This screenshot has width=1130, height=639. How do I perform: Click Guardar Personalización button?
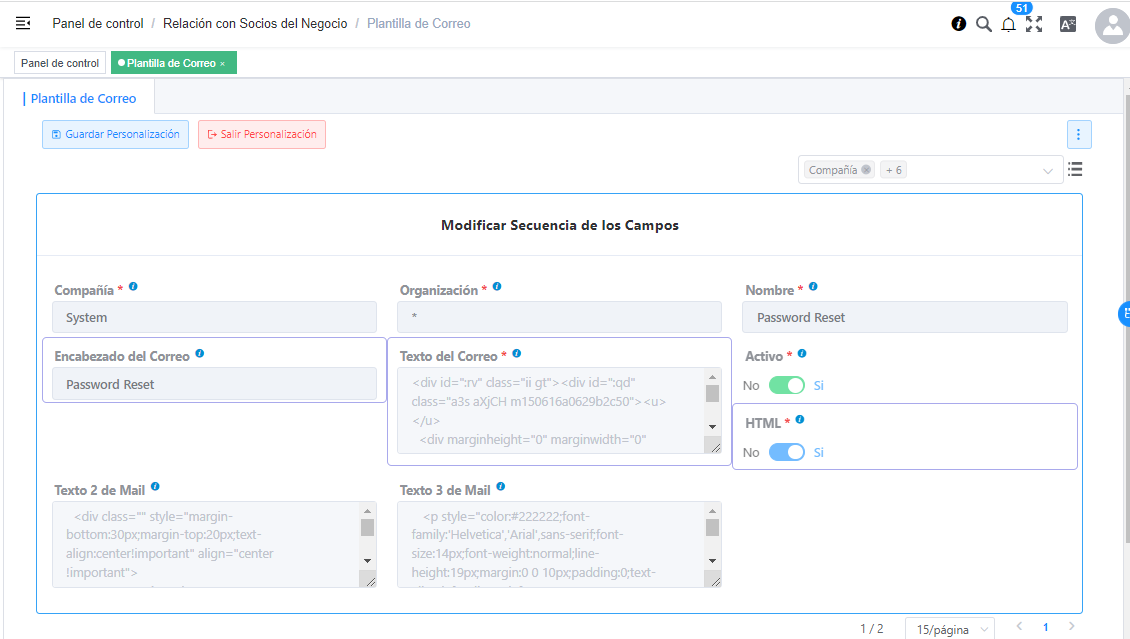(x=114, y=134)
